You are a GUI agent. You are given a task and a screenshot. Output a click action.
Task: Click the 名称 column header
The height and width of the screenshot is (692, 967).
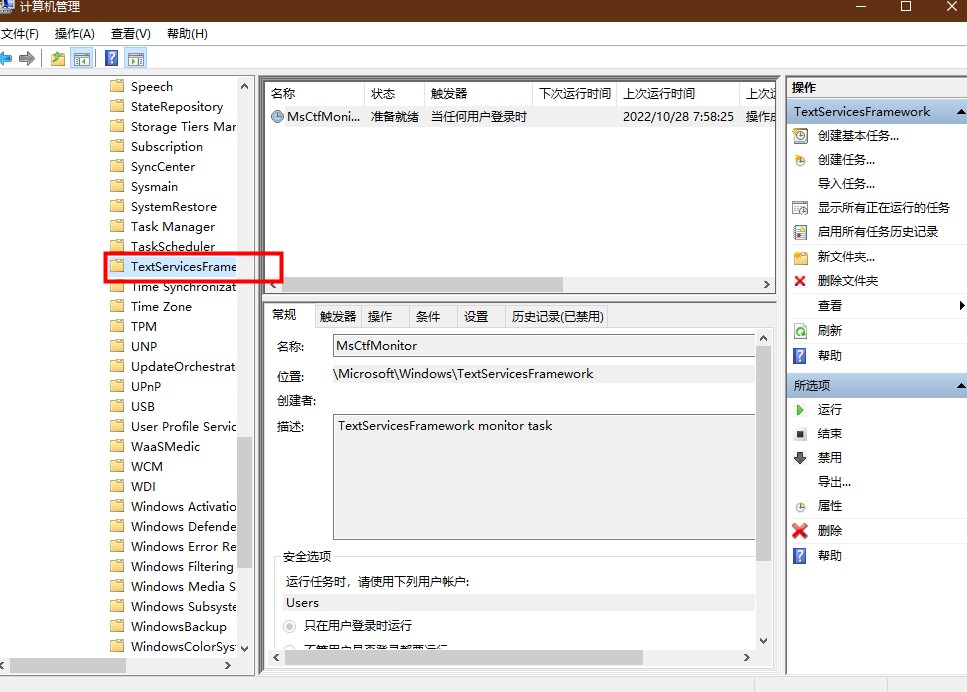316,94
